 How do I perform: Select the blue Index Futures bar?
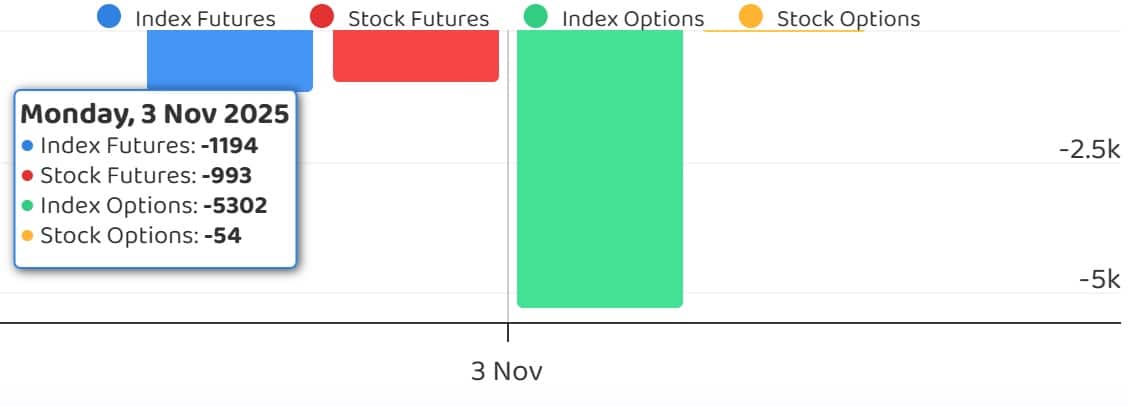coord(230,60)
